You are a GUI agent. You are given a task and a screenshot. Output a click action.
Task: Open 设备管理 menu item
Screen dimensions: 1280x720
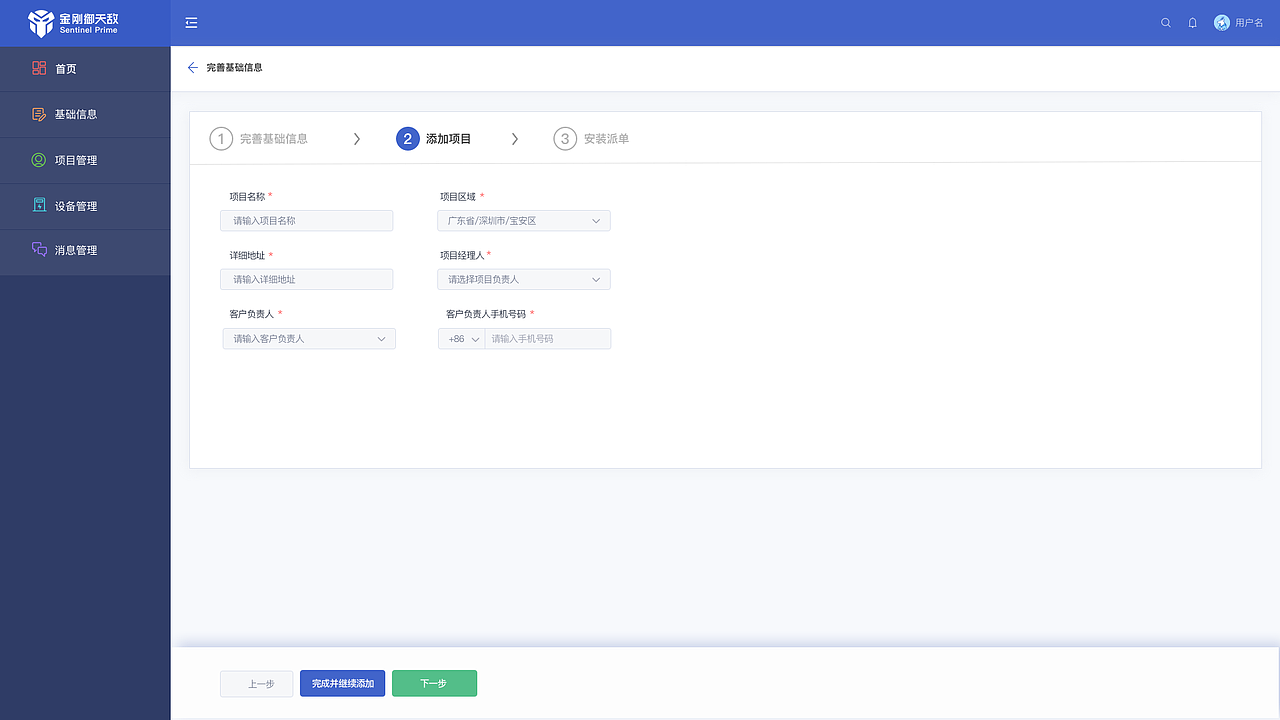(x=85, y=207)
